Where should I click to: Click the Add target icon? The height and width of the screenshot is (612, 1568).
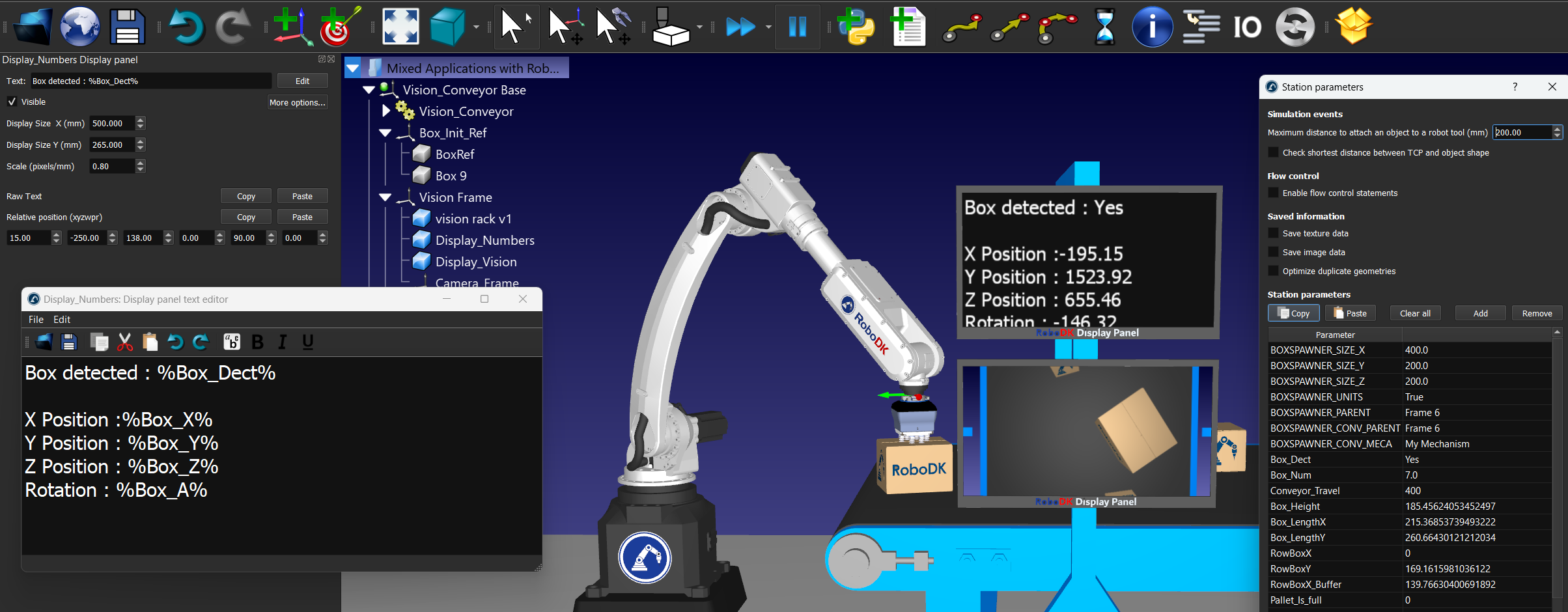339,27
